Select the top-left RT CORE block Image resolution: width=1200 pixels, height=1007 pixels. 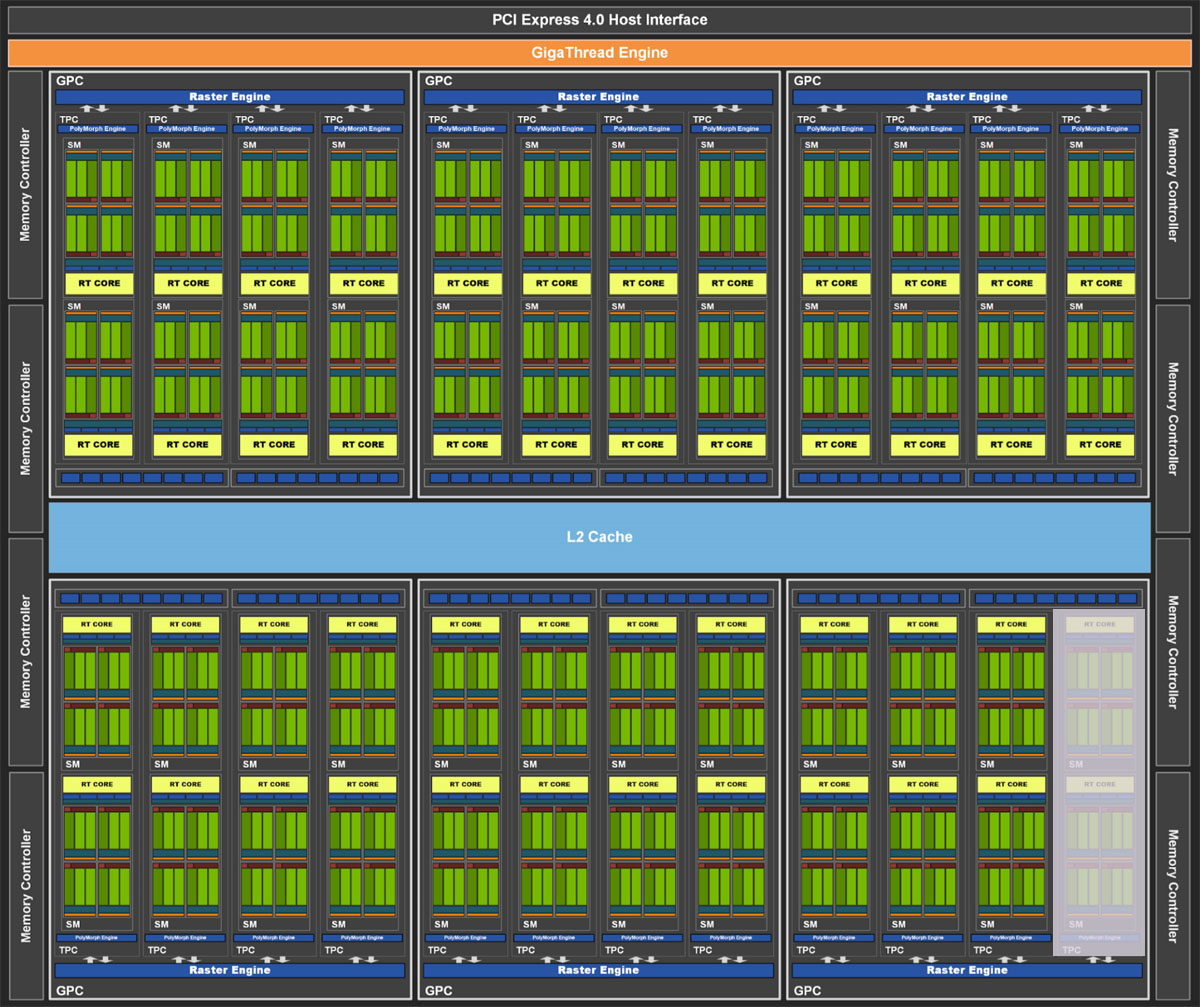coord(97,283)
